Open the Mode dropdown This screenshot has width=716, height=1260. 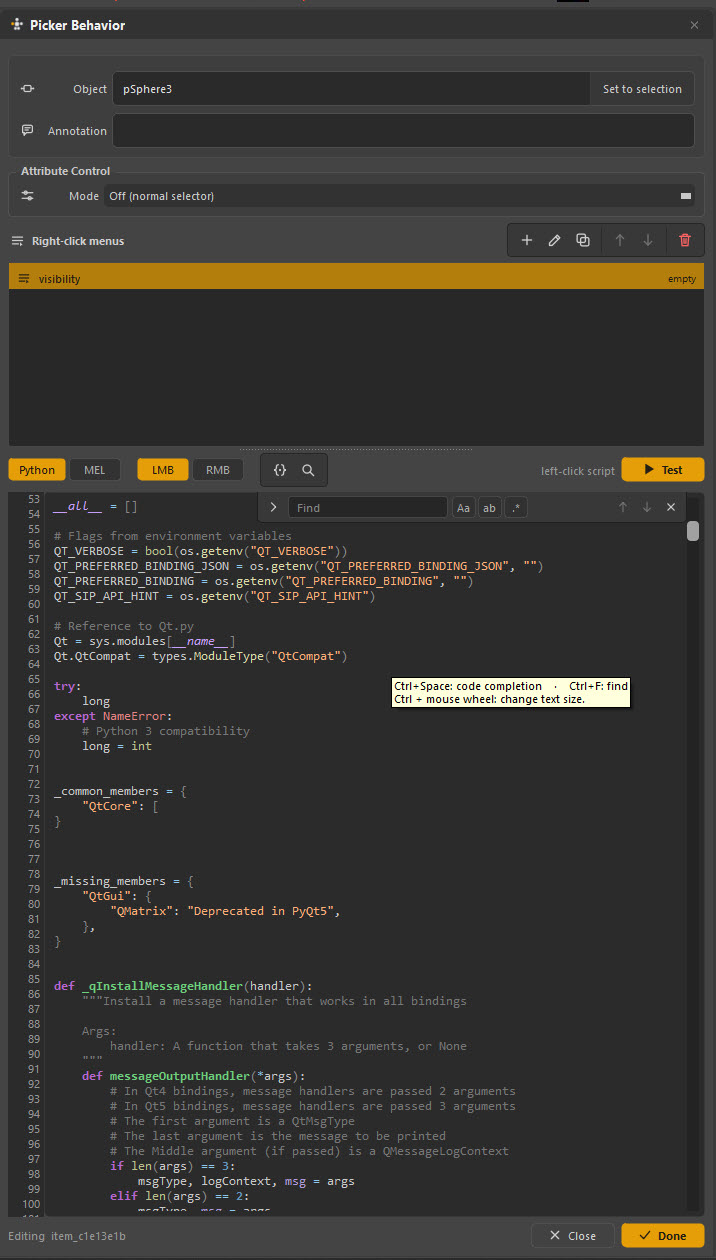[400, 196]
